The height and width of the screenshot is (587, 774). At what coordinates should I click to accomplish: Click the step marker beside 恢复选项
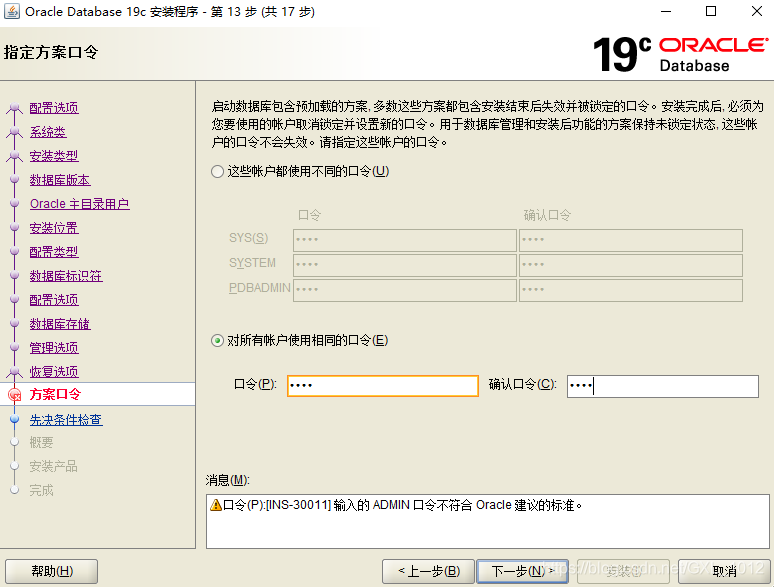[15, 371]
